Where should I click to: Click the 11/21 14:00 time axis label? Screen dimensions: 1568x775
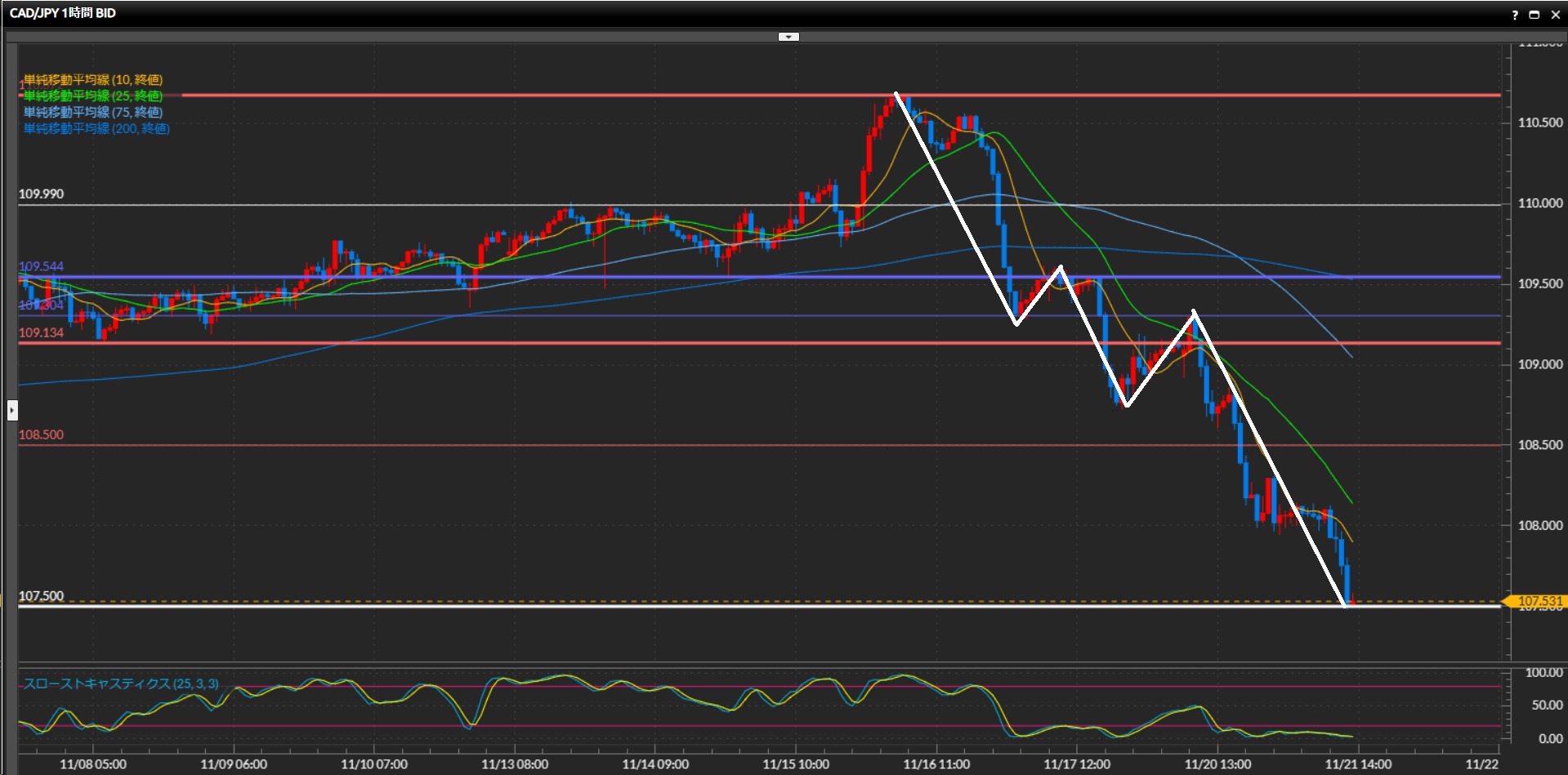tap(1358, 764)
